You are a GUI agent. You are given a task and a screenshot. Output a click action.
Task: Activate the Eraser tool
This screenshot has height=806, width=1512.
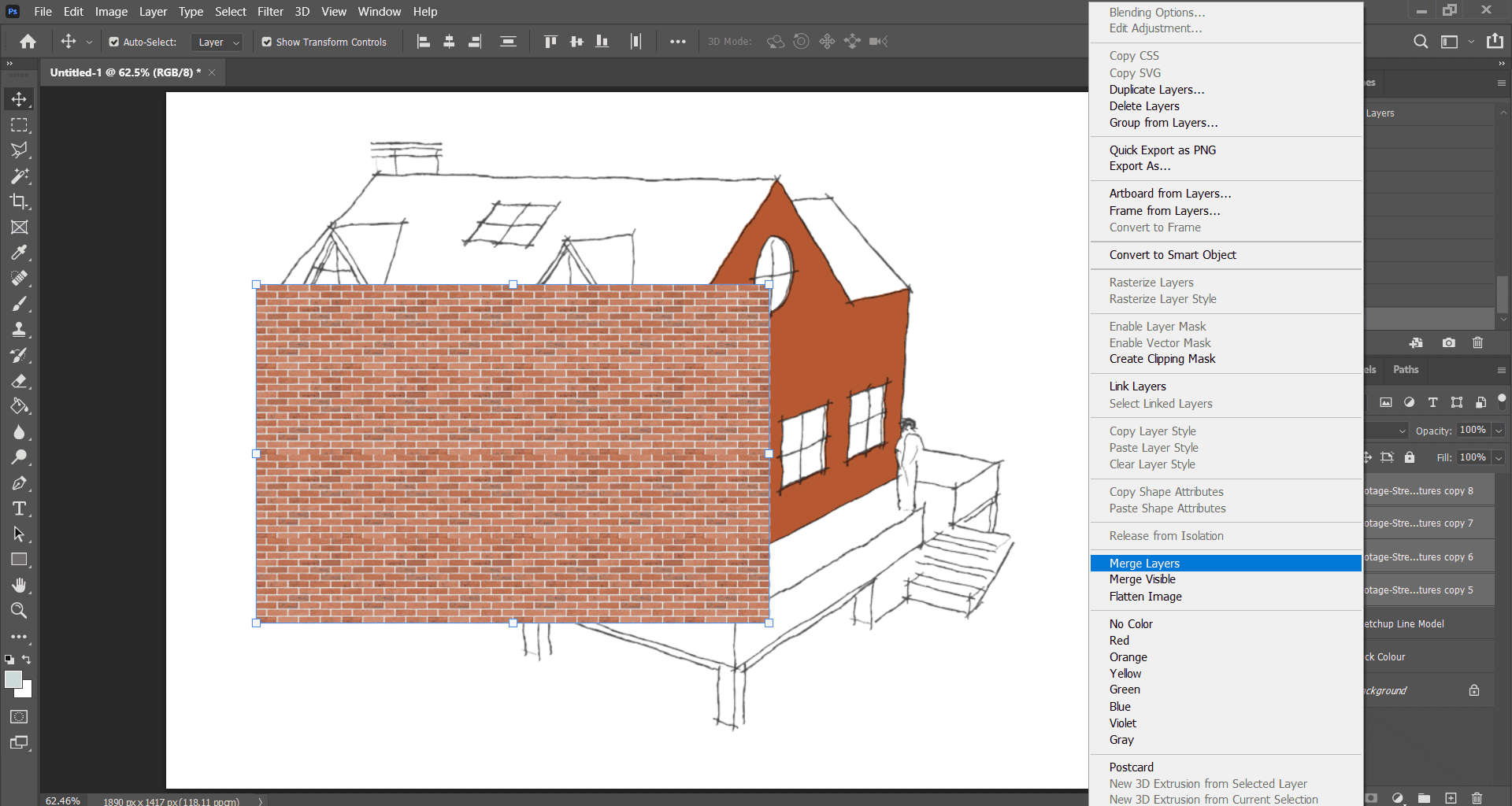pyautogui.click(x=19, y=381)
